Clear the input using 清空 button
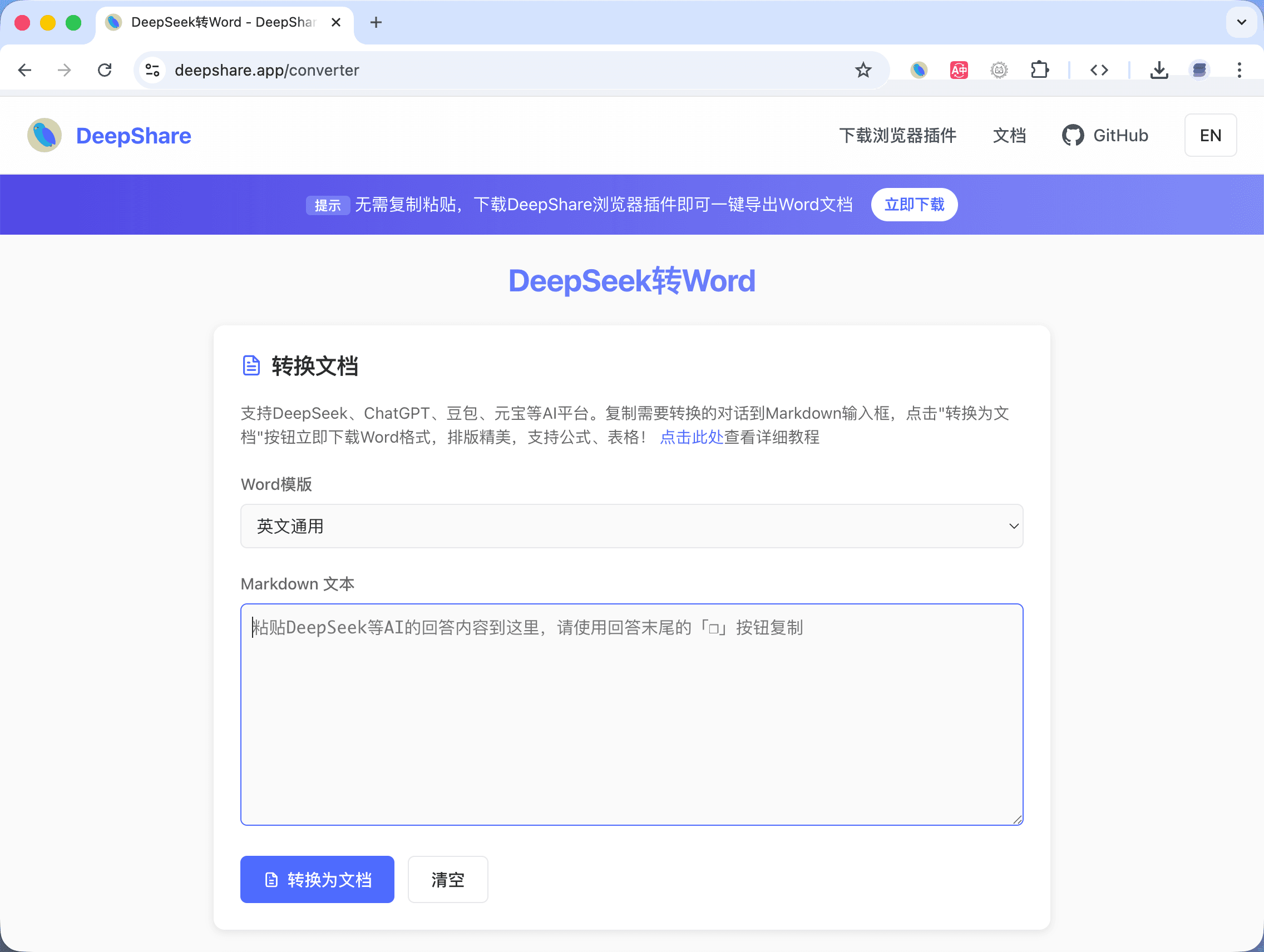This screenshot has width=1264, height=952. [x=447, y=880]
